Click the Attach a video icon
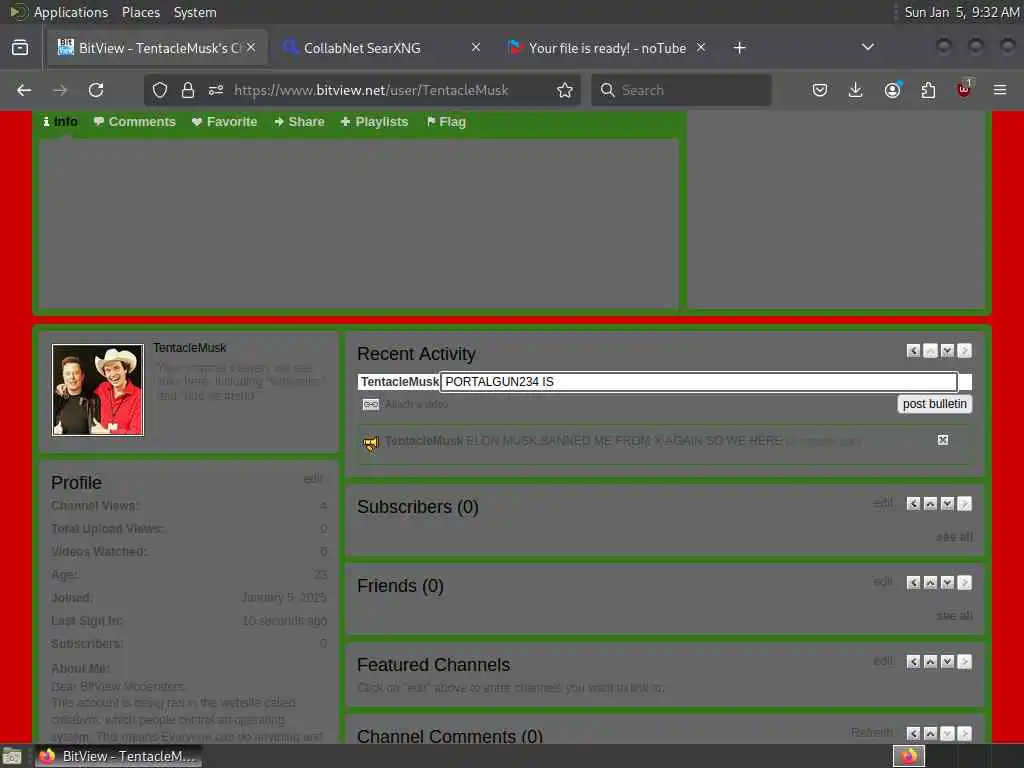Viewport: 1024px width, 768px height. pyautogui.click(x=371, y=404)
